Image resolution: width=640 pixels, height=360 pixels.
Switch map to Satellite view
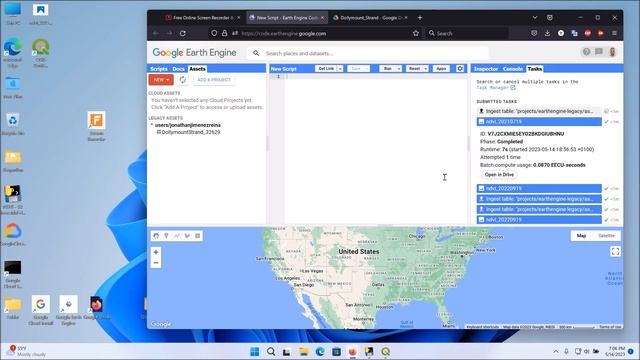[606, 236]
